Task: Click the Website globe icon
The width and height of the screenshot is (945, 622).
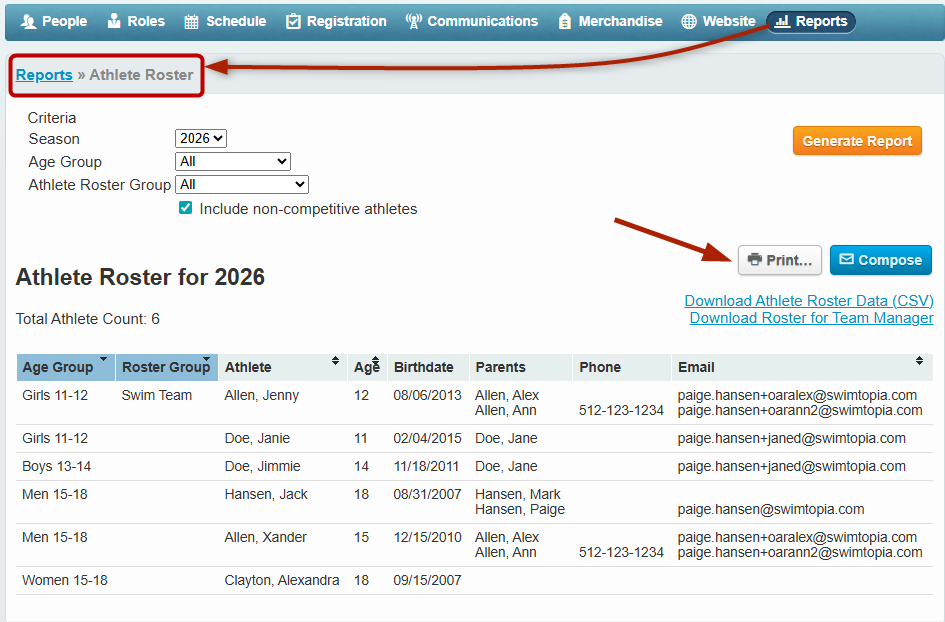Action: (x=688, y=21)
